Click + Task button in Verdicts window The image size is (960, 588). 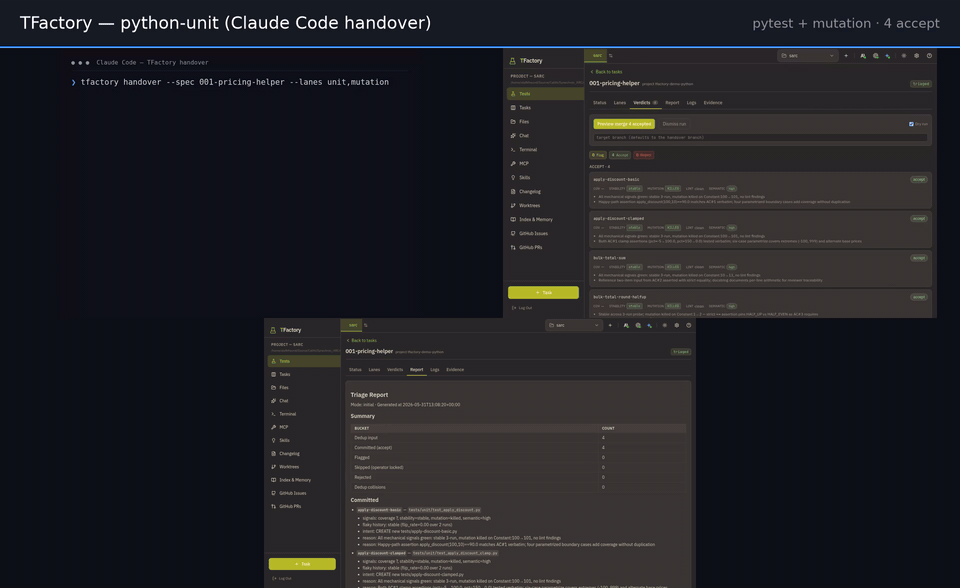pyautogui.click(x=543, y=293)
